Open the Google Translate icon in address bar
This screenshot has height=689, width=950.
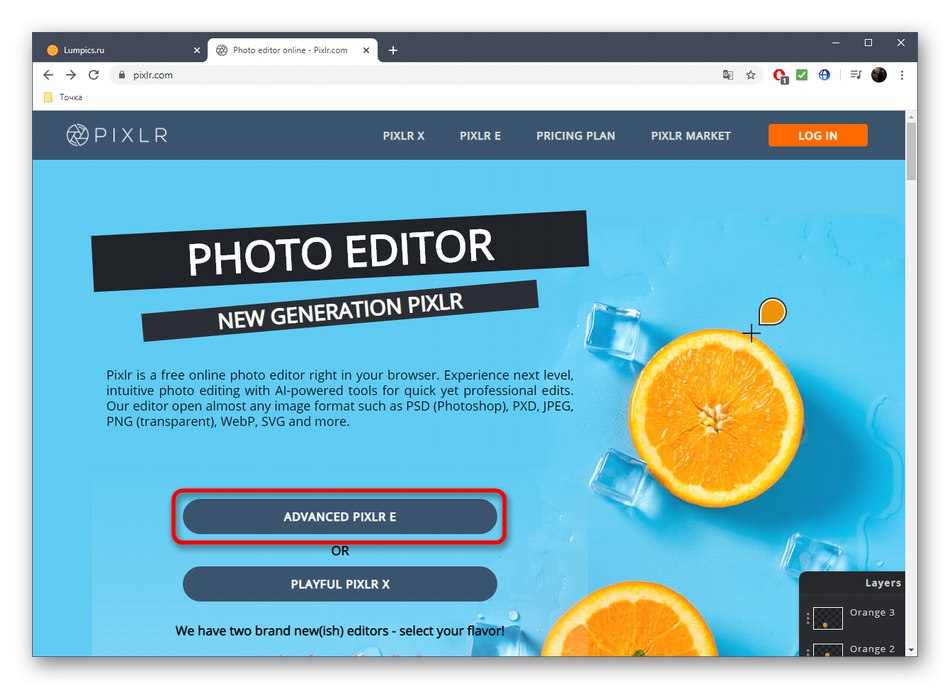click(728, 74)
